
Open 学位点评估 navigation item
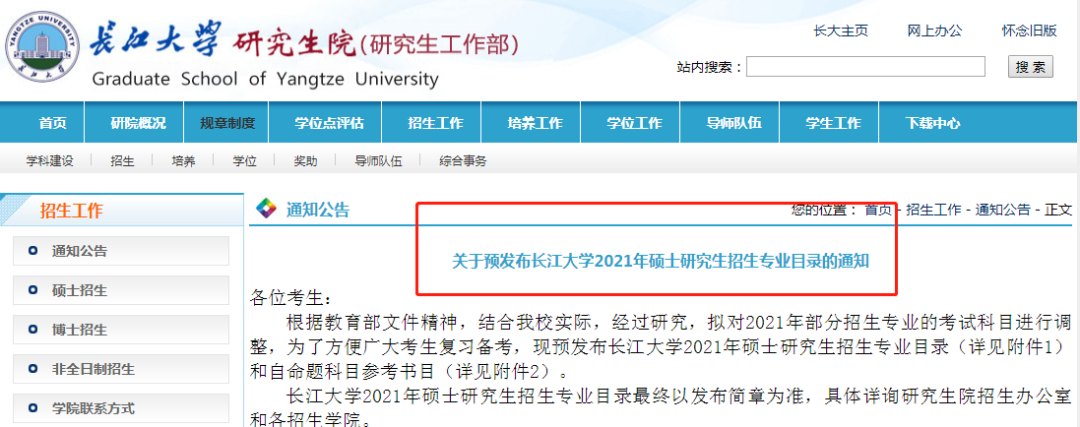click(329, 123)
